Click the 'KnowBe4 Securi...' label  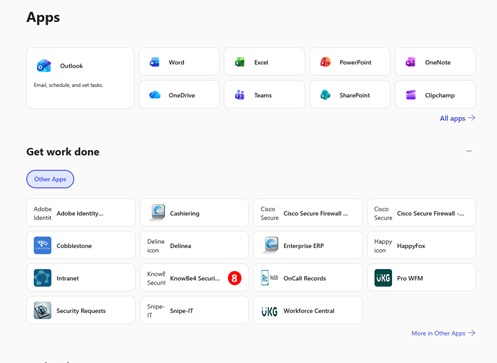click(195, 278)
